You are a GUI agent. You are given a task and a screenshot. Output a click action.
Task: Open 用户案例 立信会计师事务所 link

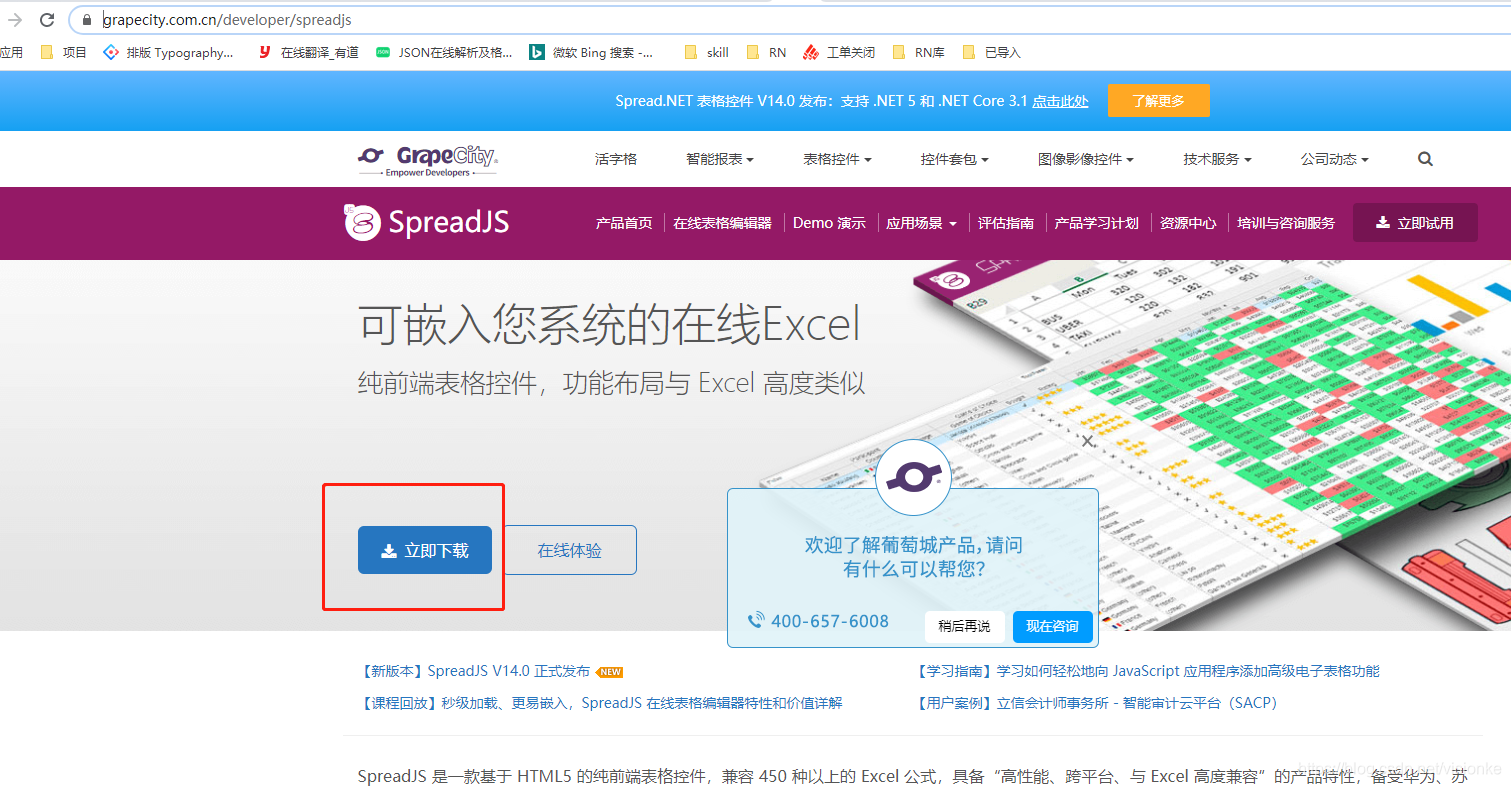pos(1097,703)
